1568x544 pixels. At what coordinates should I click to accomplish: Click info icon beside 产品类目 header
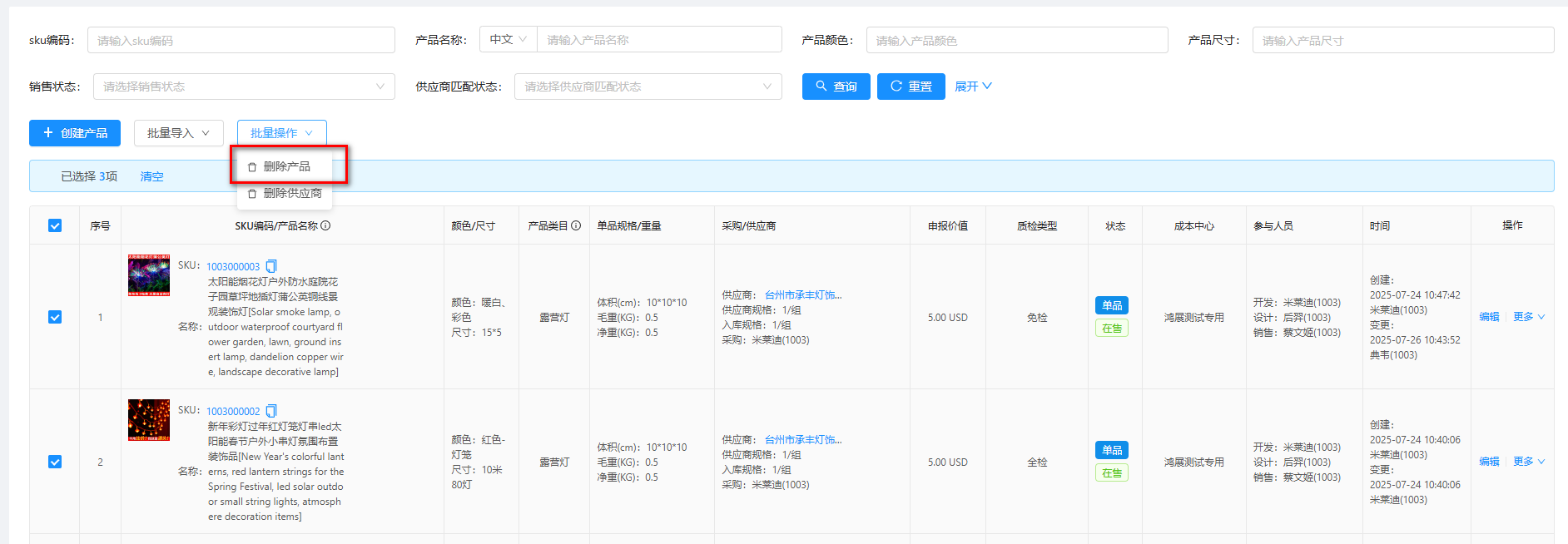(x=576, y=225)
